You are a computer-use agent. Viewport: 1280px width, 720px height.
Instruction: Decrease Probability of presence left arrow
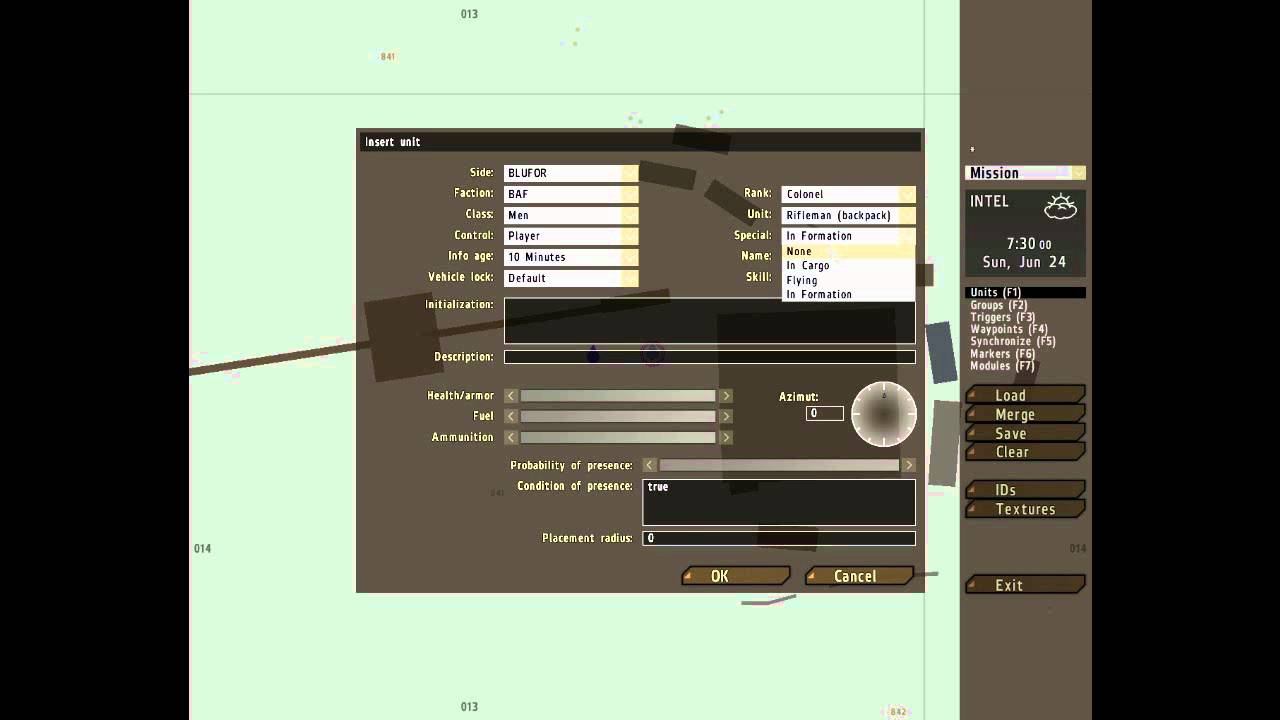click(650, 465)
